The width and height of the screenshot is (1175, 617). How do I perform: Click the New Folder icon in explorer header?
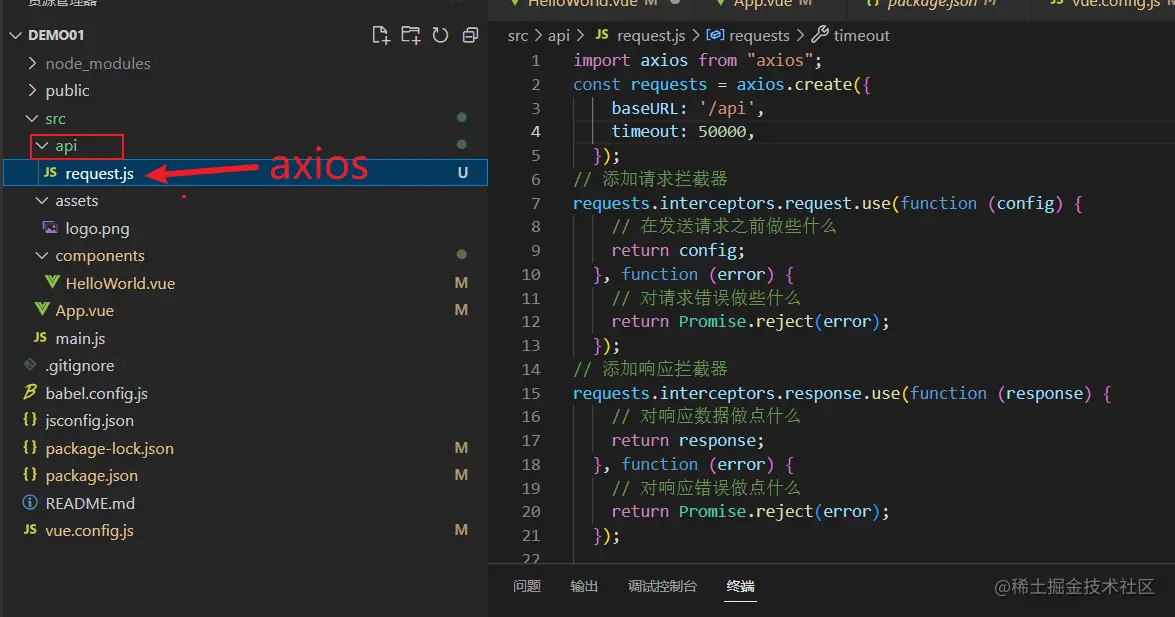pos(411,34)
